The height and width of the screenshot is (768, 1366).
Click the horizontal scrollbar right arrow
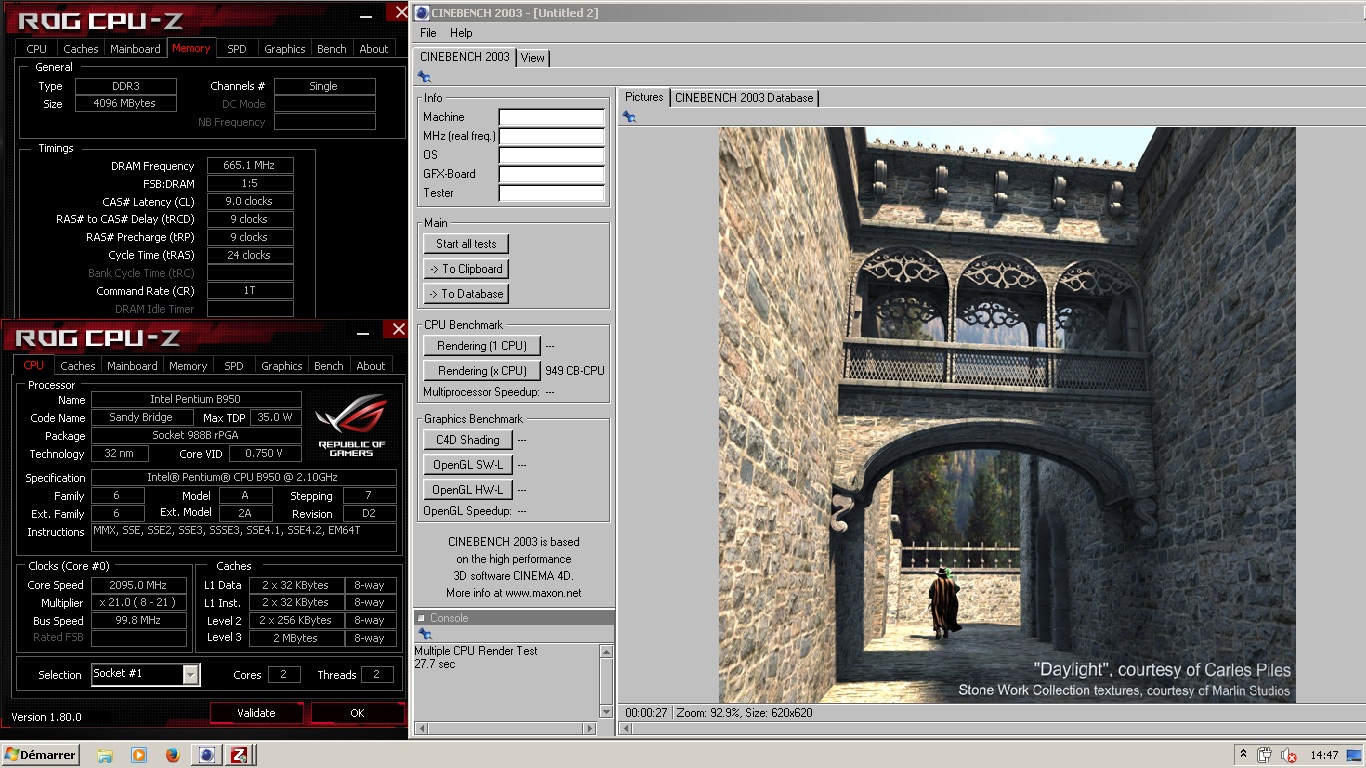pos(590,729)
